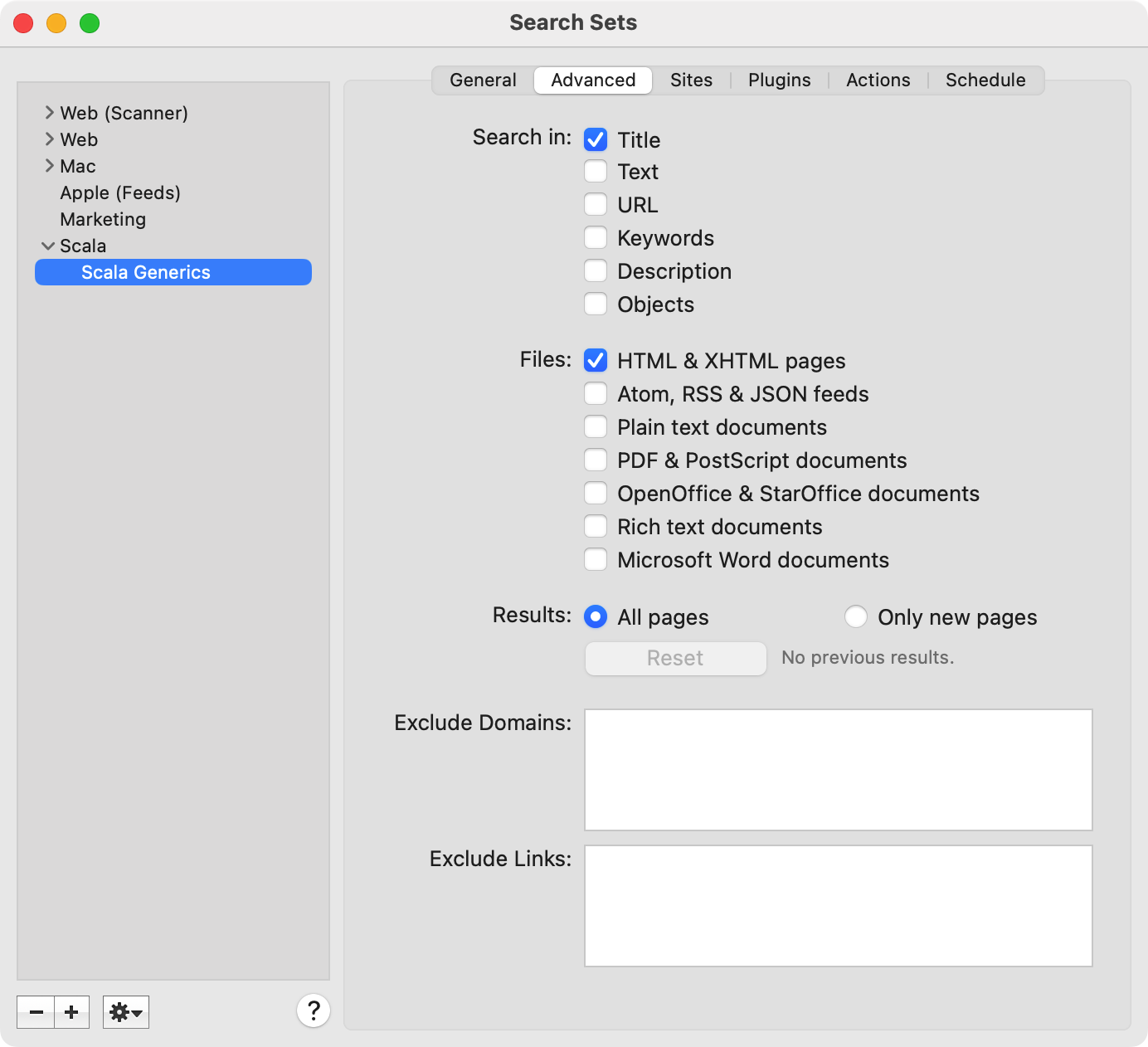
Task: Minimize the Search Sets window
Action: [x=56, y=23]
